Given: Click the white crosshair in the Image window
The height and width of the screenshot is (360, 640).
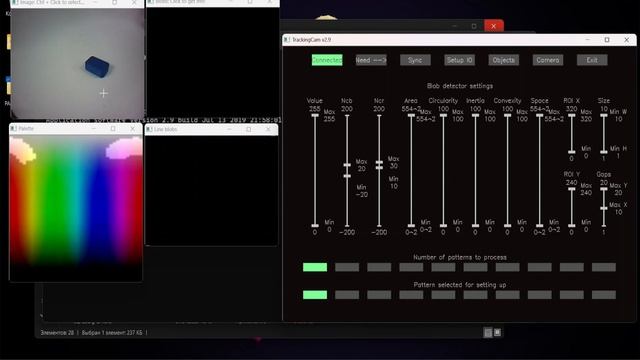Looking at the screenshot, I should tap(103, 93).
